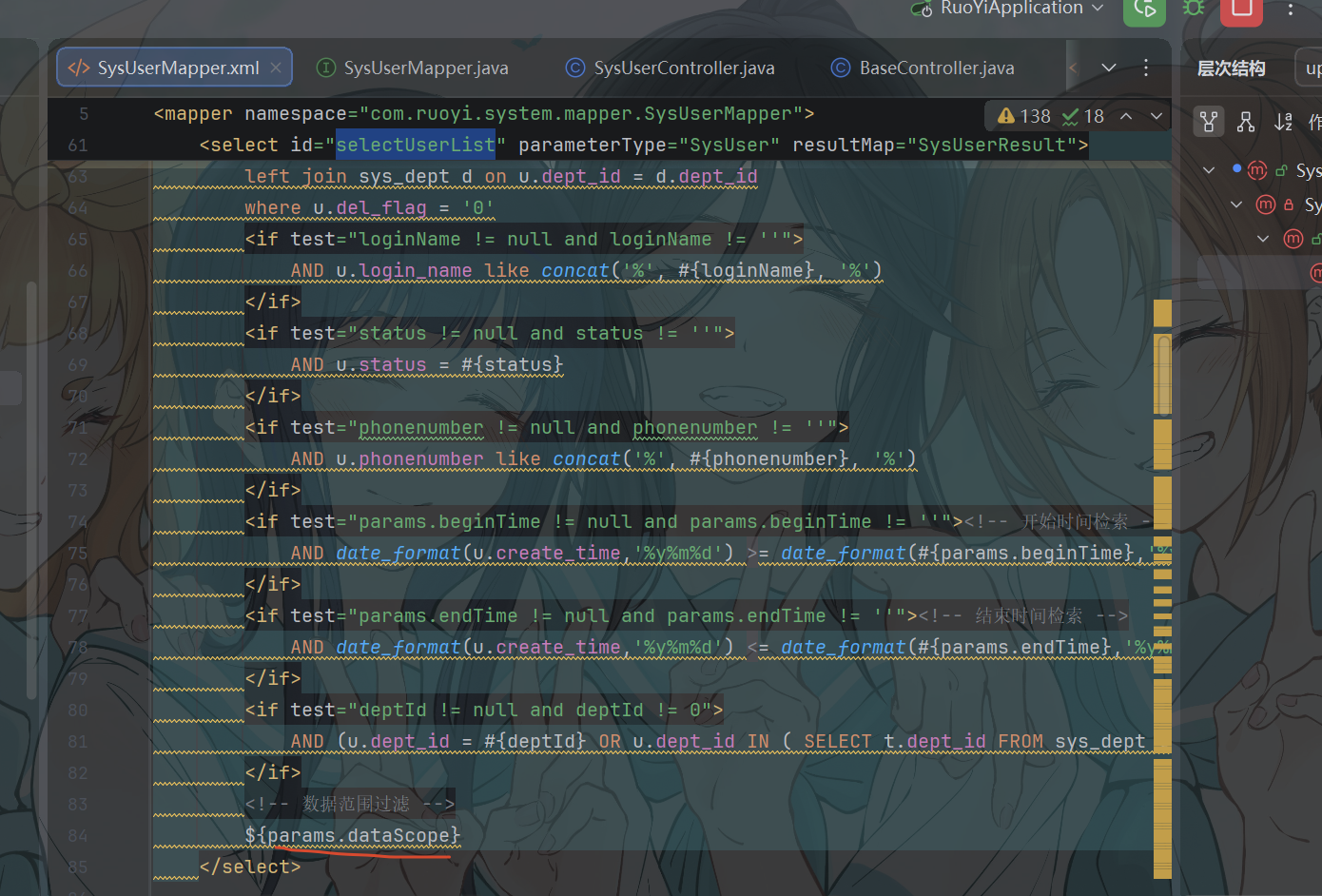Click the parameterType value SysUser
The image size is (1322, 896).
[729, 145]
